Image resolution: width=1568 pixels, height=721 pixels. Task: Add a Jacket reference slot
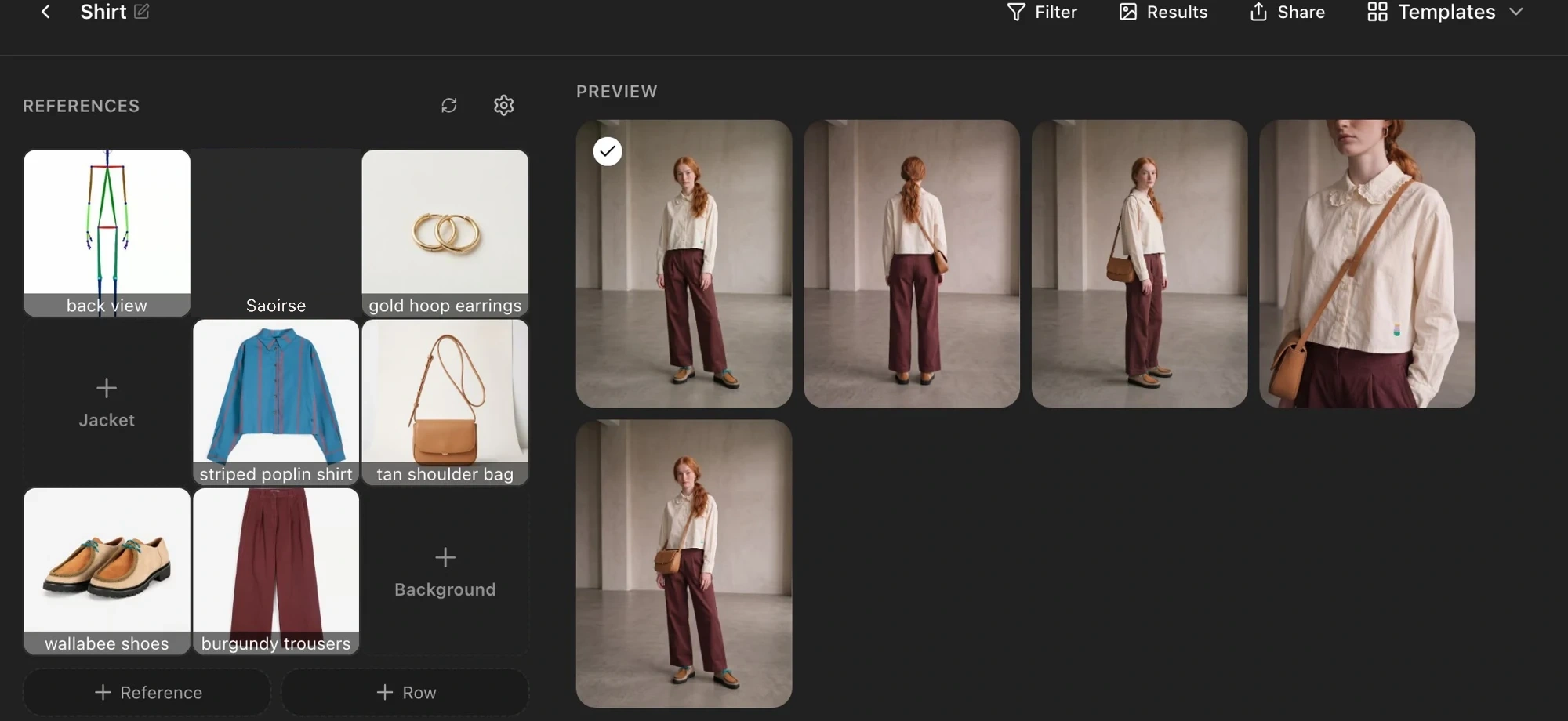tap(107, 403)
